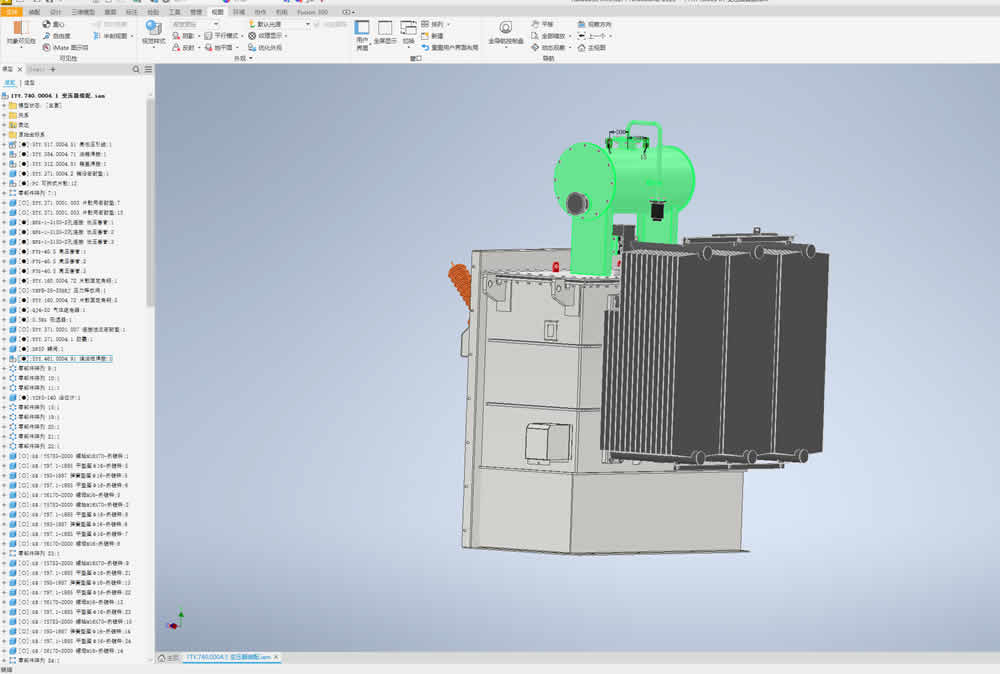The width and height of the screenshot is (1000, 674).
Task: Expand the Relationships (关系) folder
Action: point(4,115)
